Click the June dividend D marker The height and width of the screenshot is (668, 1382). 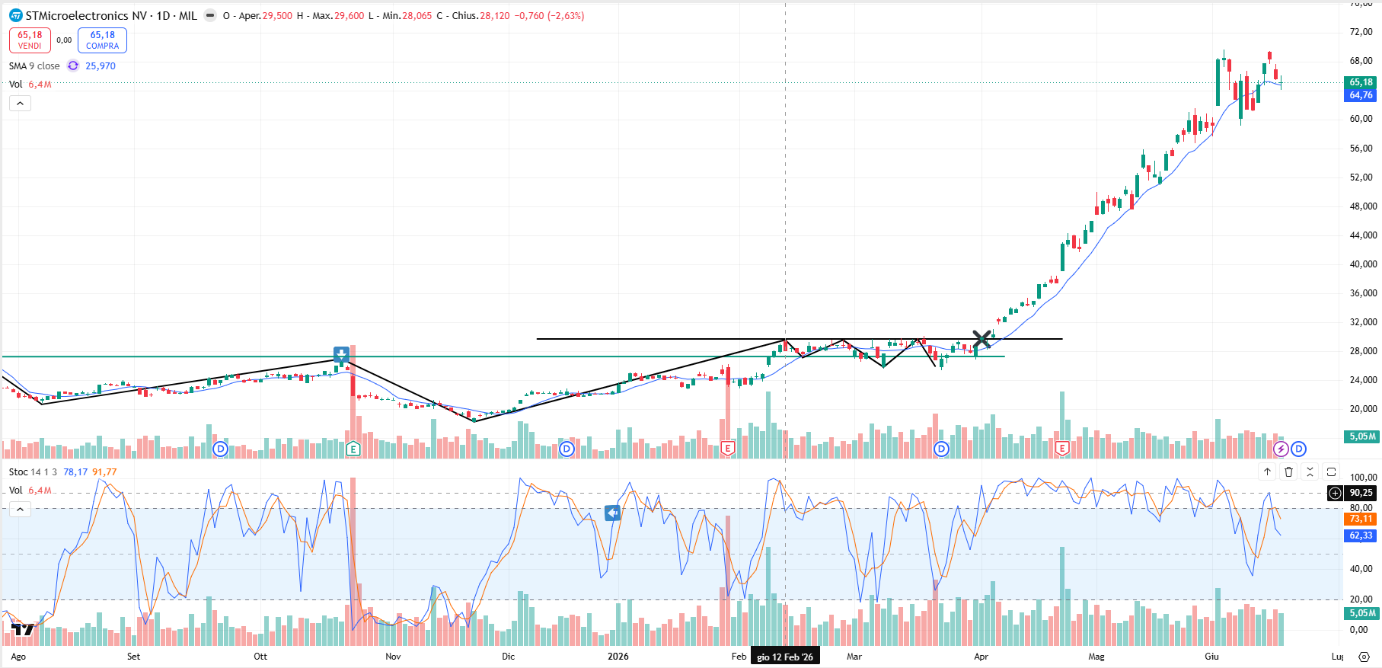(x=1299, y=449)
